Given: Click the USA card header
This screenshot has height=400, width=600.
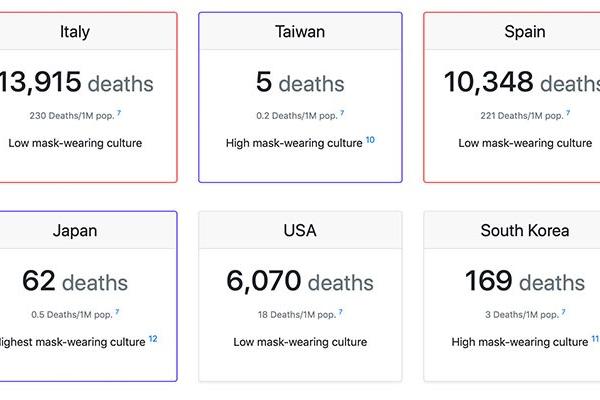Looking at the screenshot, I should 300,231.
